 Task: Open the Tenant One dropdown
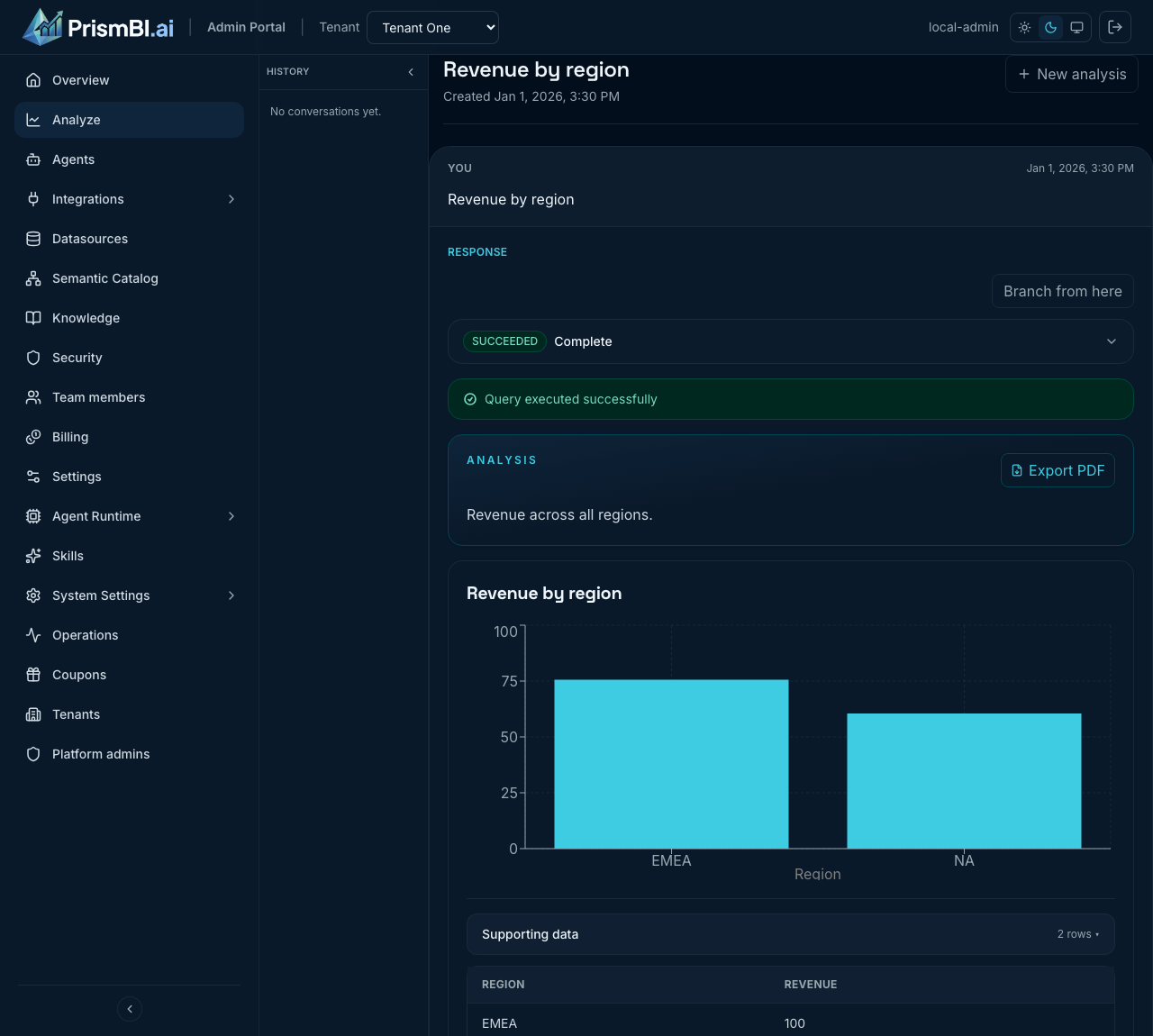(x=432, y=28)
